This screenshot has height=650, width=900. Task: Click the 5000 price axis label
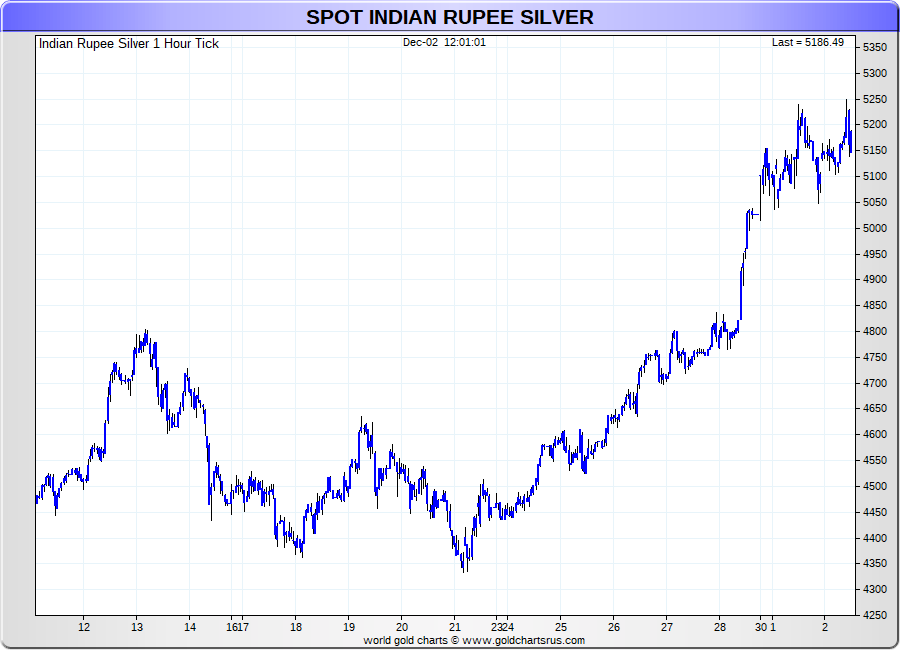(x=875, y=228)
